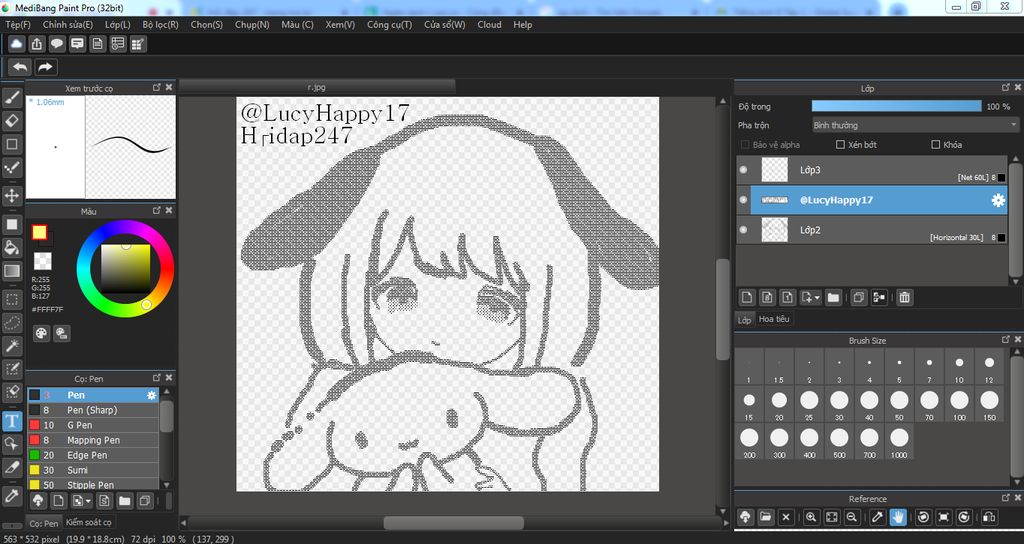This screenshot has height=544, width=1024.
Task: Select the Eraser tool
Action: (x=12, y=121)
